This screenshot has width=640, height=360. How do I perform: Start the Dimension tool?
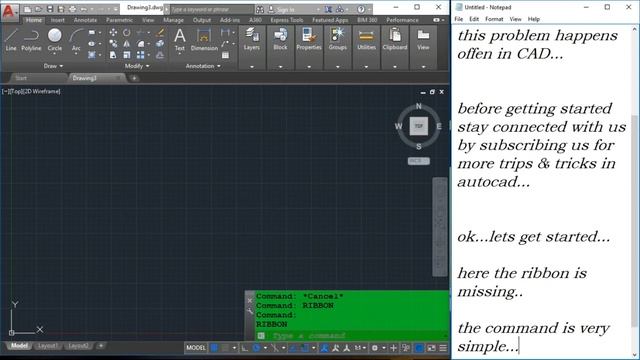tap(204, 40)
